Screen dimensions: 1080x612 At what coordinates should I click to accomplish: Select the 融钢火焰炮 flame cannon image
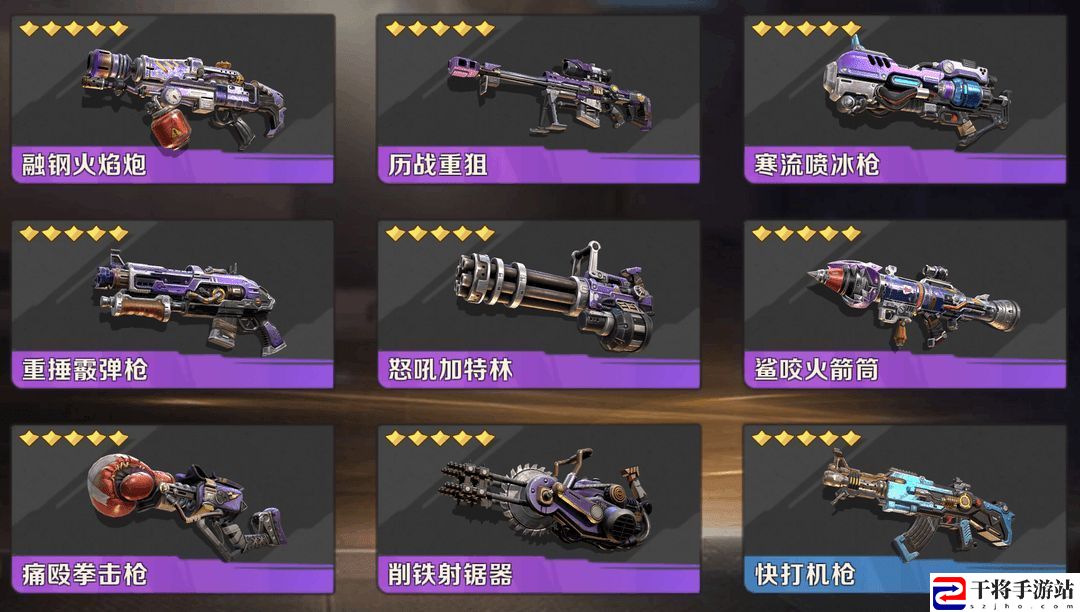coord(183,96)
